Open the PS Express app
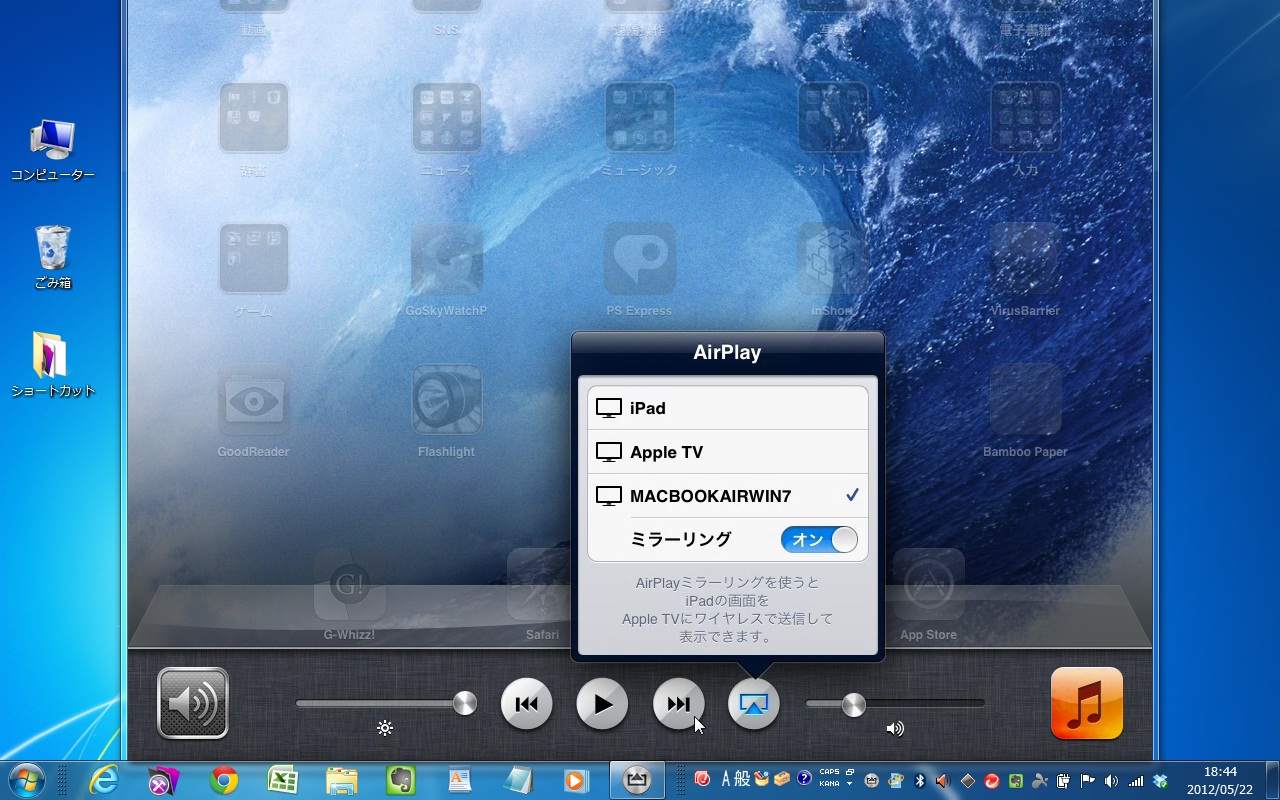Viewport: 1280px width, 800px height. 639,260
